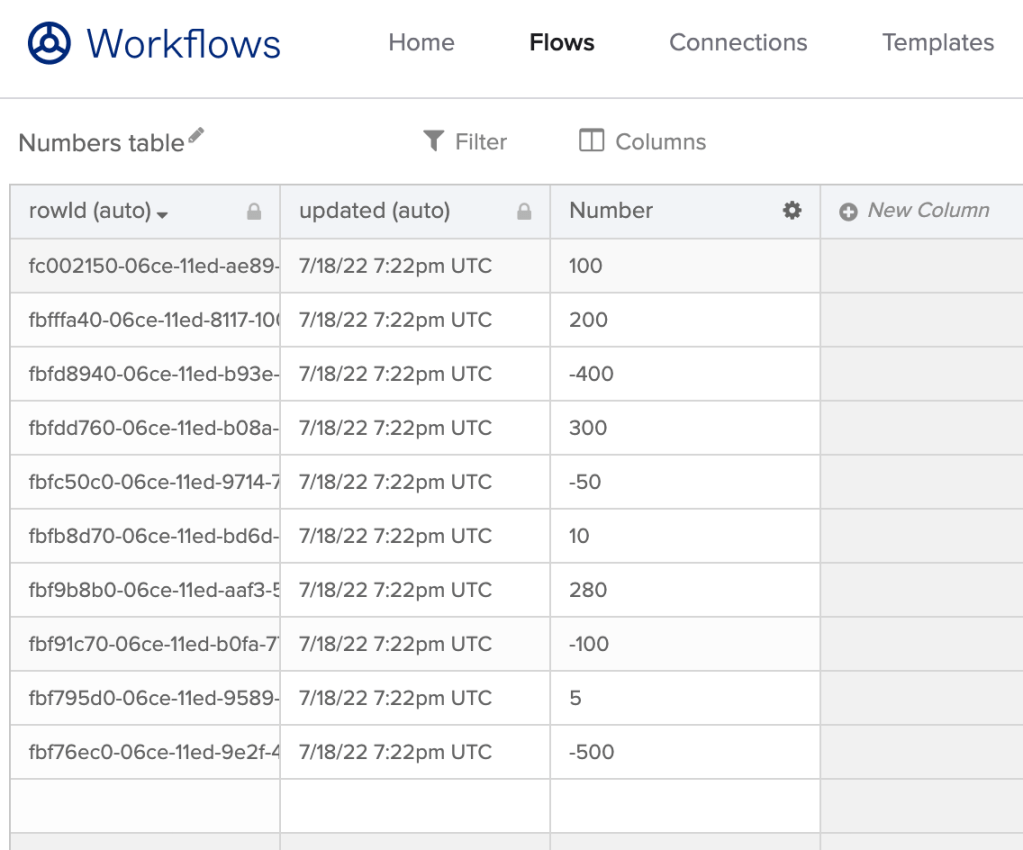This screenshot has width=1023, height=850.
Task: Open the Home tab
Action: [421, 43]
